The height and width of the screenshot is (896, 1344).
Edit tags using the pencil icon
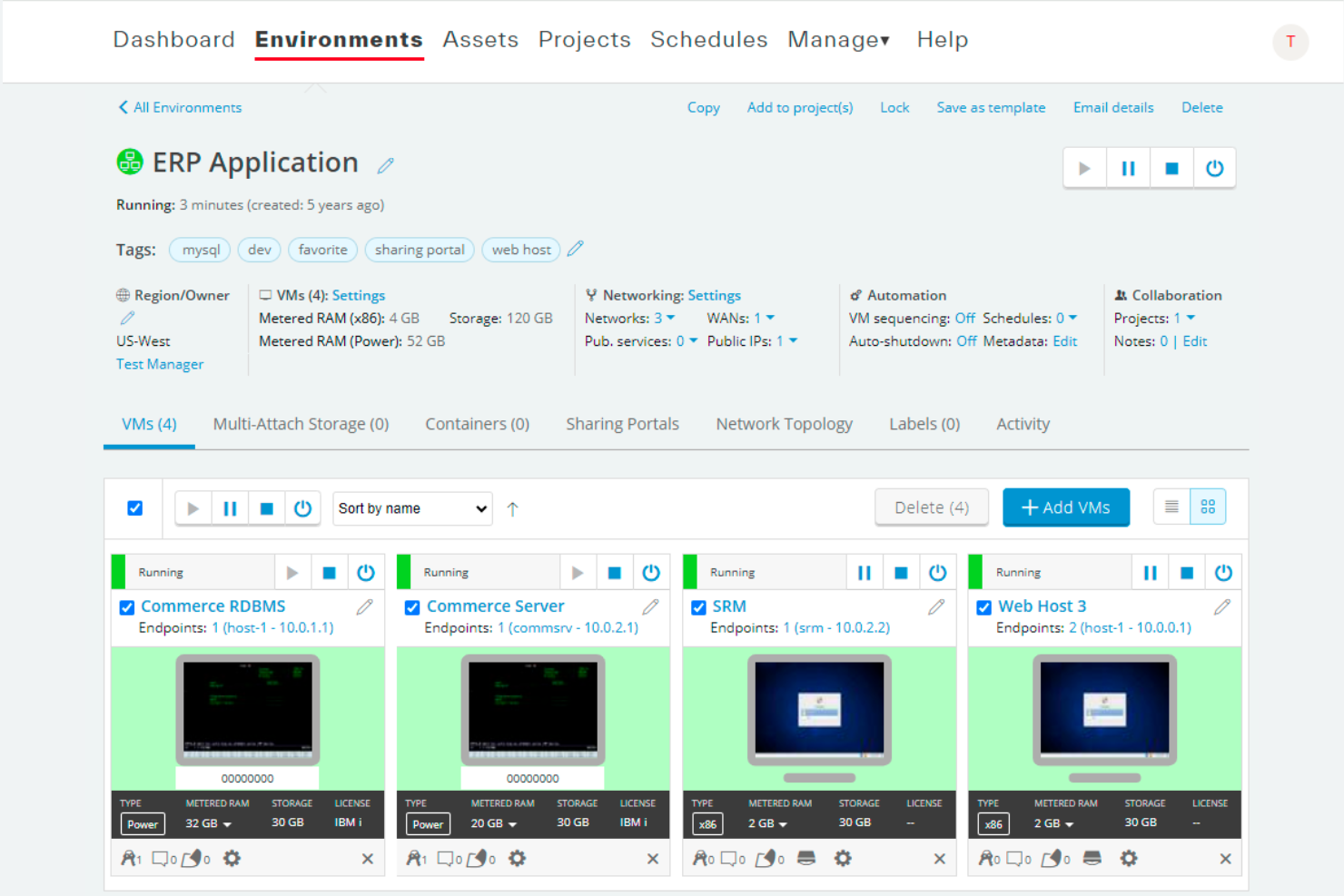(x=576, y=248)
